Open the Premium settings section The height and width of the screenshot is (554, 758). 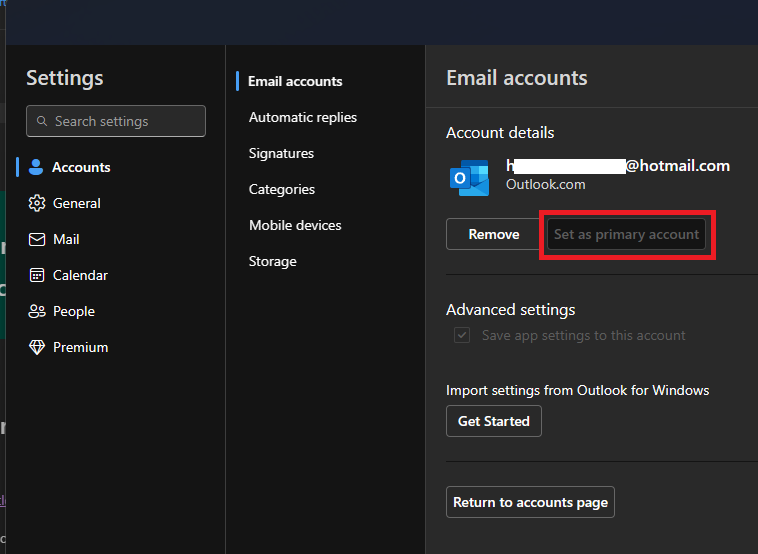[x=81, y=347]
